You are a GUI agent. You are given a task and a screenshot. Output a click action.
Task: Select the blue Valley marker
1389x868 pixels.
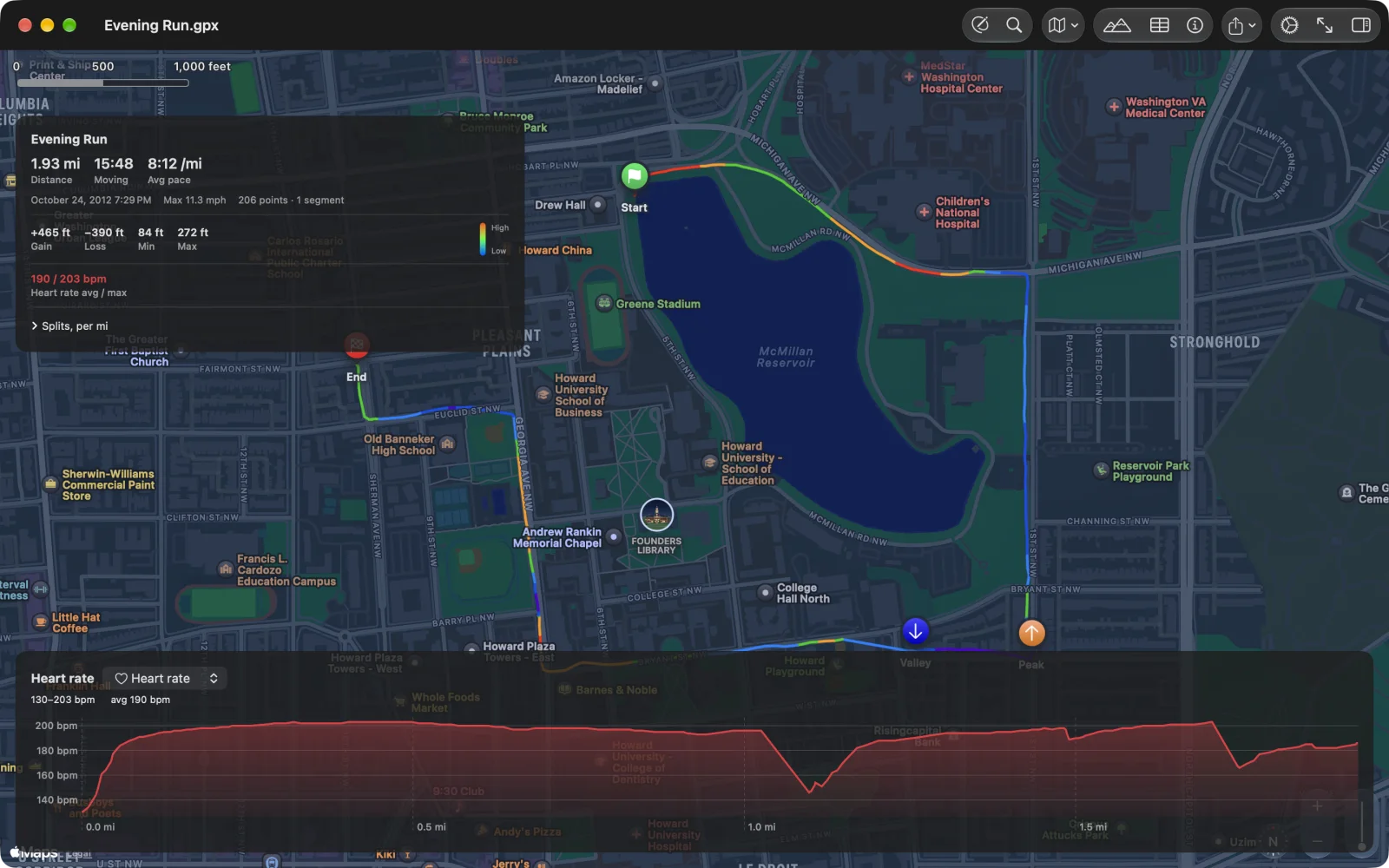(x=915, y=631)
